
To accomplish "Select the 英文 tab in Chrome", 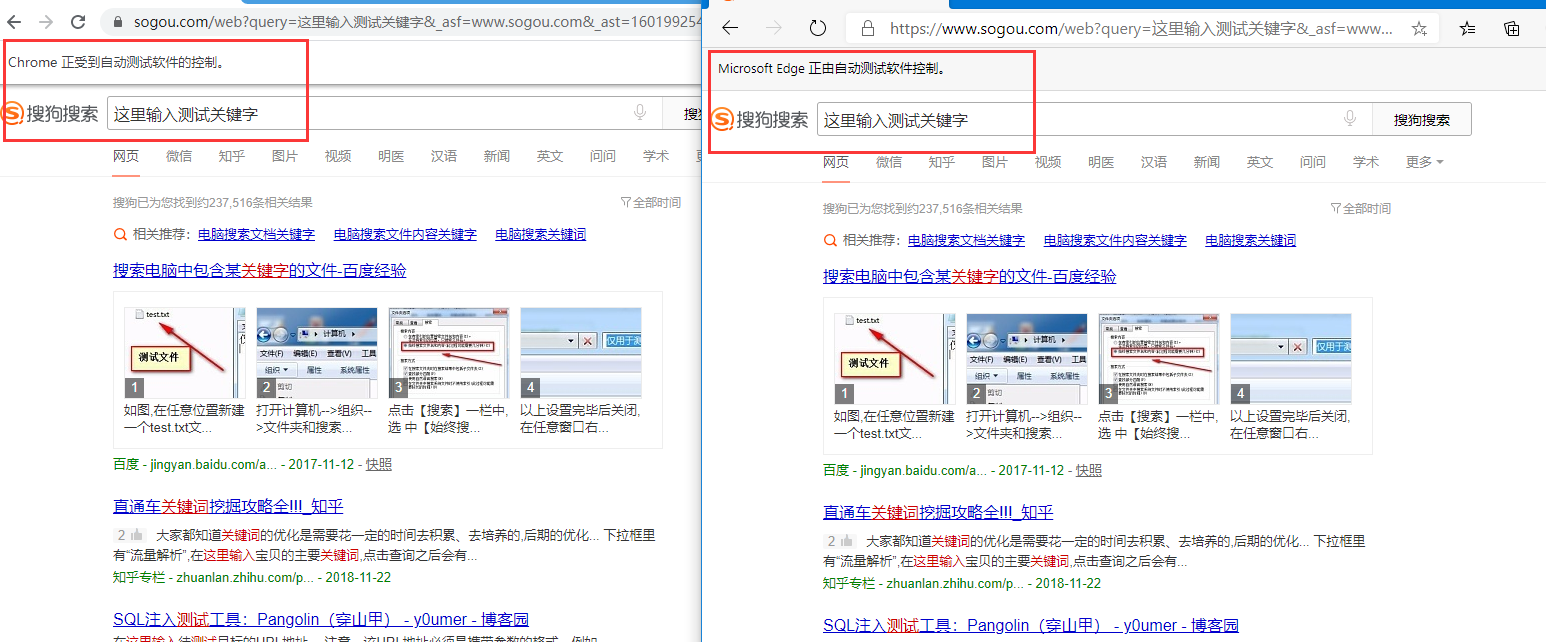I will (550, 156).
